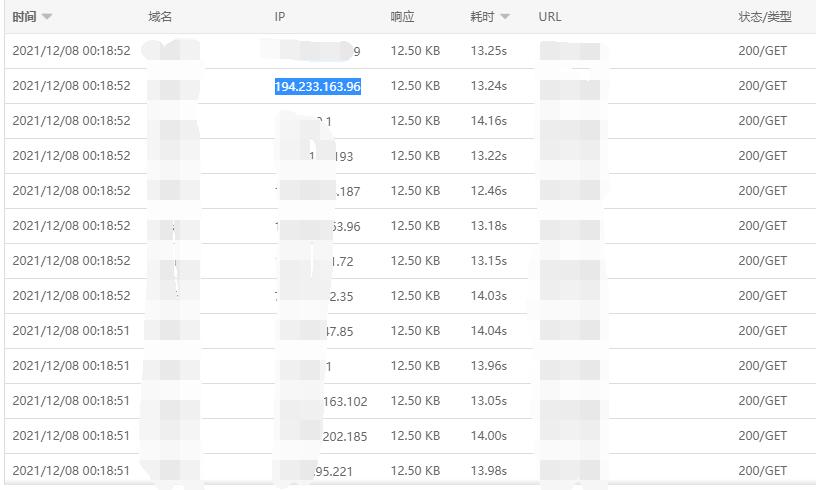Click the 域名 column header
This screenshot has width=816, height=490.
160,17
